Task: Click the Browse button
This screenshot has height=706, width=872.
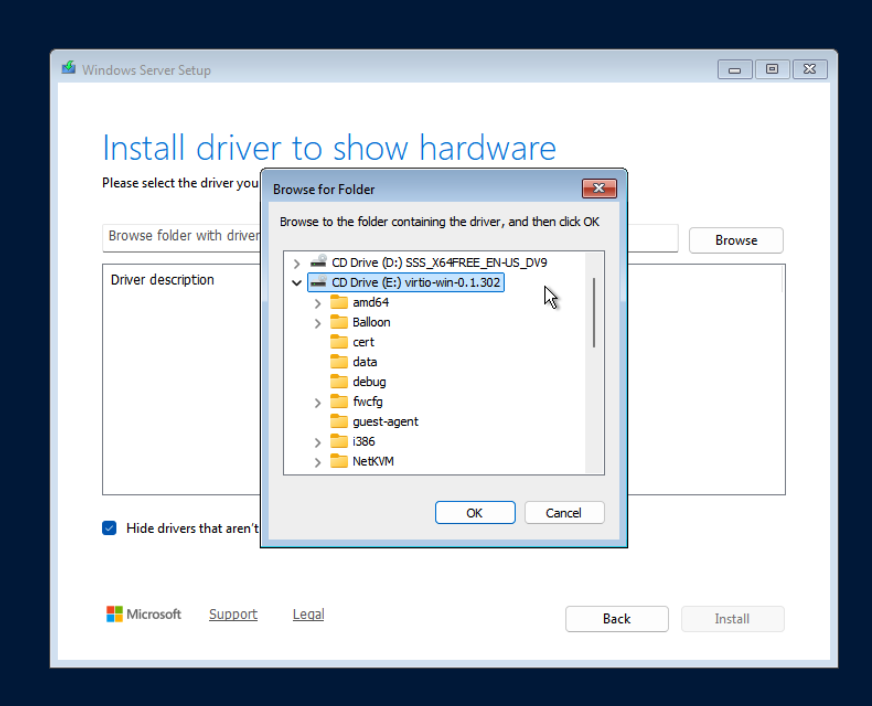Action: 736,240
